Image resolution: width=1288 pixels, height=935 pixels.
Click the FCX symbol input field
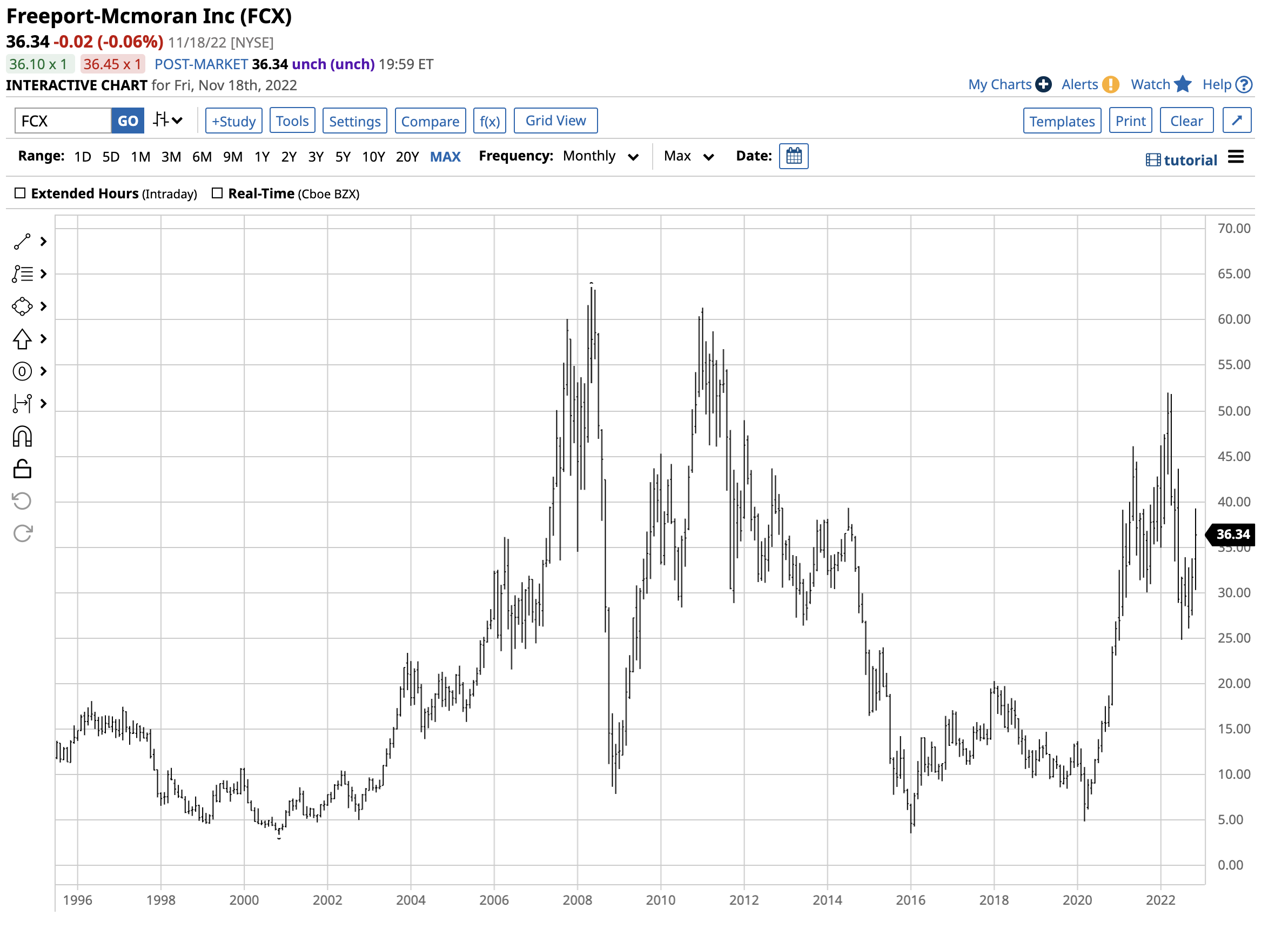tap(63, 121)
